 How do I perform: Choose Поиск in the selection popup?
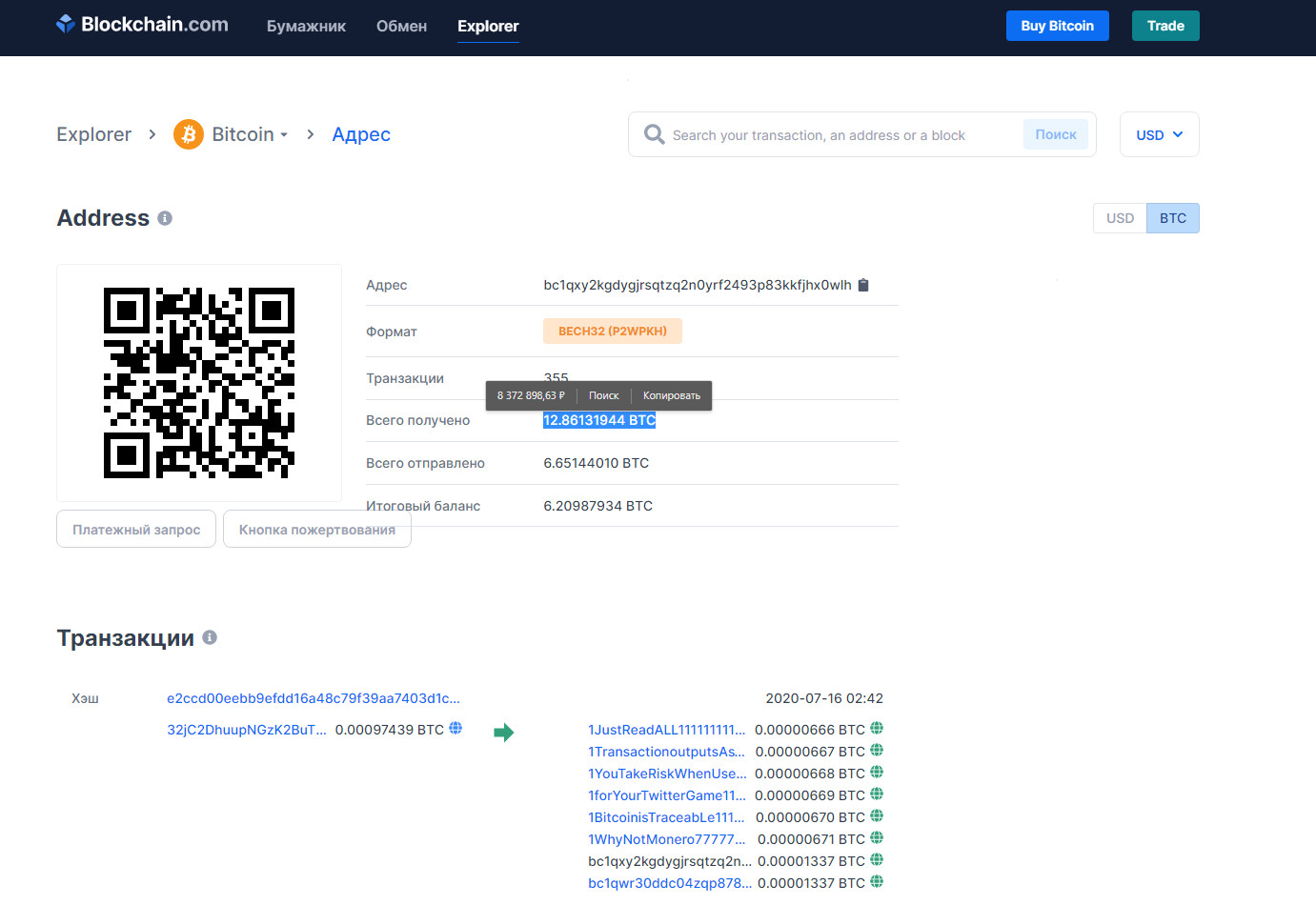[x=604, y=395]
